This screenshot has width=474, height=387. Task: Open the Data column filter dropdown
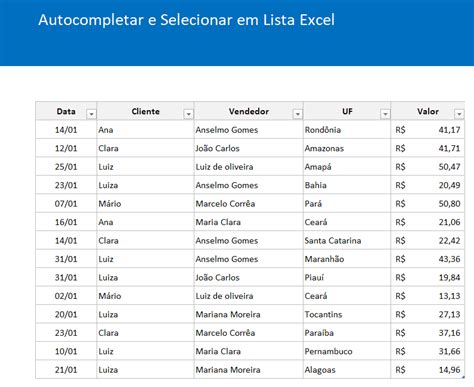[91, 114]
